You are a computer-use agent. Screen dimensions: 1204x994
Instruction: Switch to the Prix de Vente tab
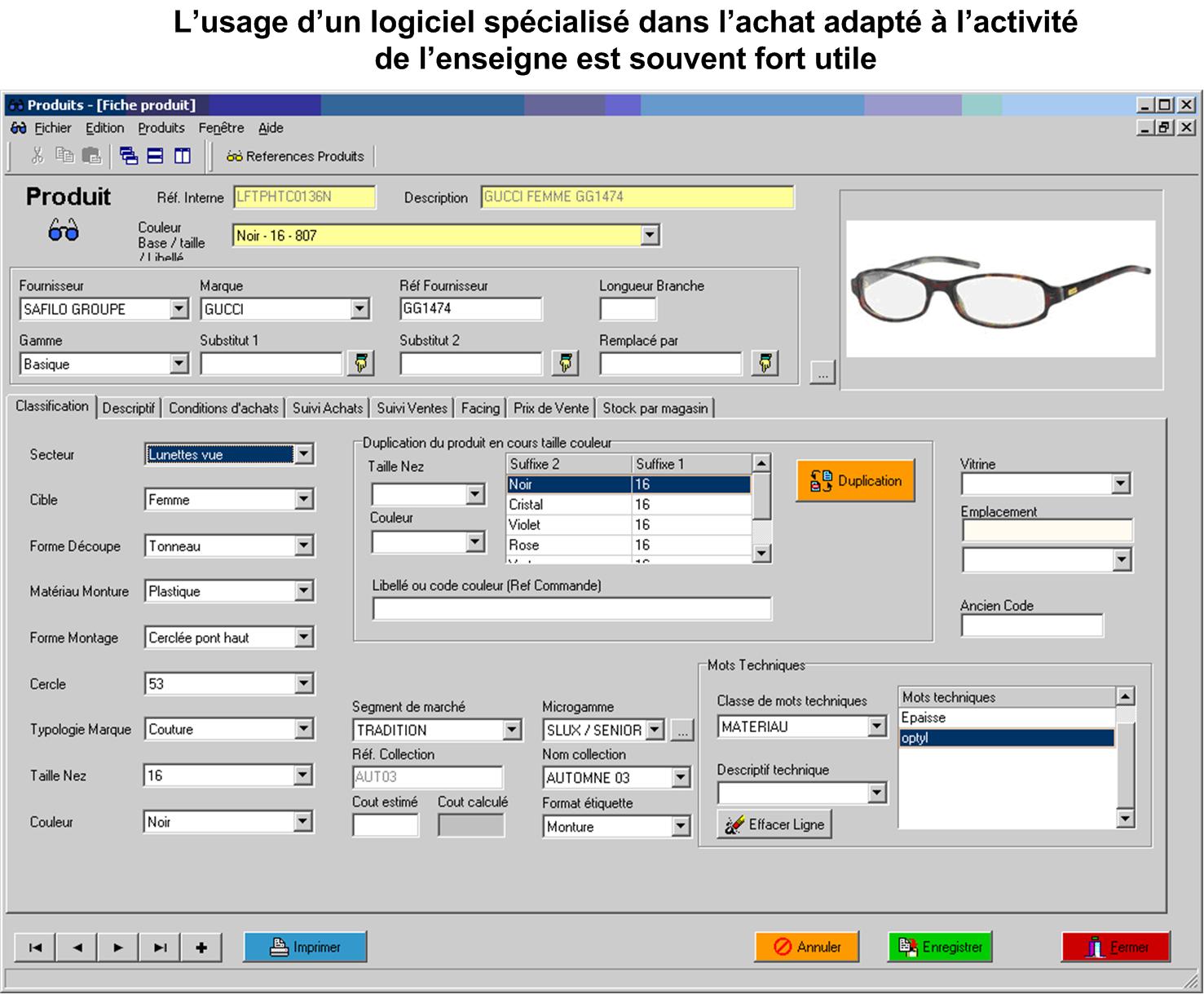coord(551,409)
